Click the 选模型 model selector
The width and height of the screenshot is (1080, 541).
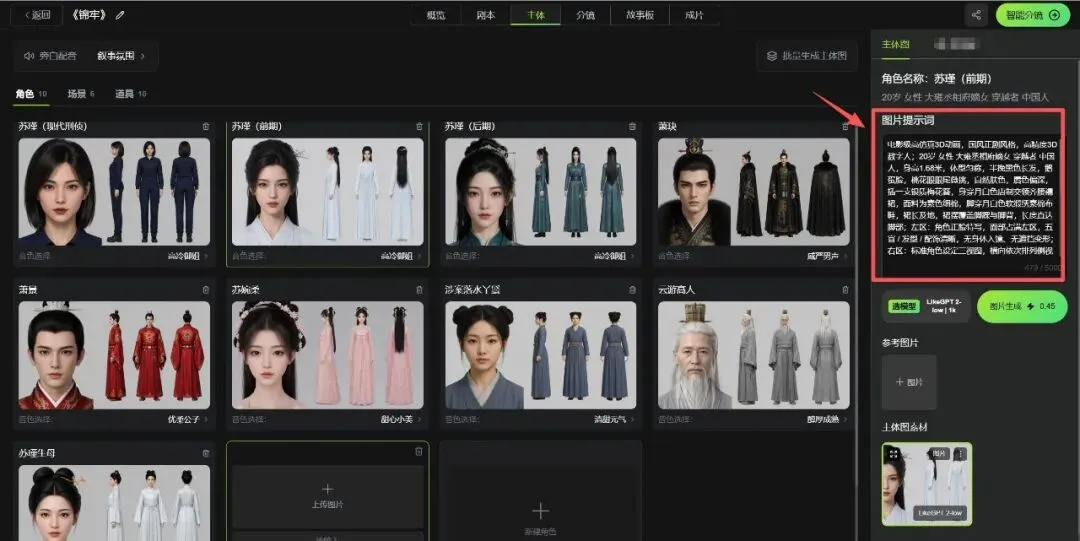point(926,306)
